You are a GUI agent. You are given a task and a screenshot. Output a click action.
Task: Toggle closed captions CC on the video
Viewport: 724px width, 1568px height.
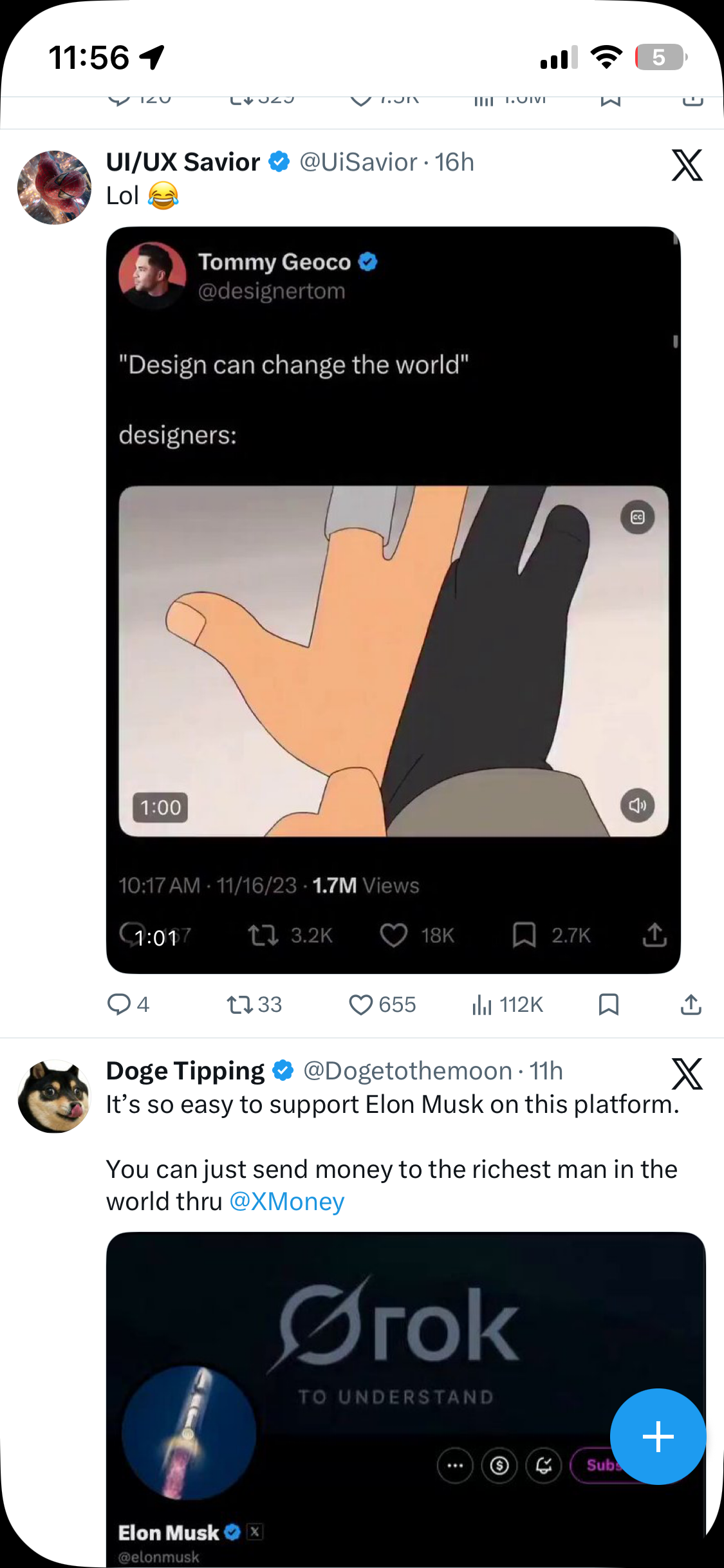tap(637, 518)
